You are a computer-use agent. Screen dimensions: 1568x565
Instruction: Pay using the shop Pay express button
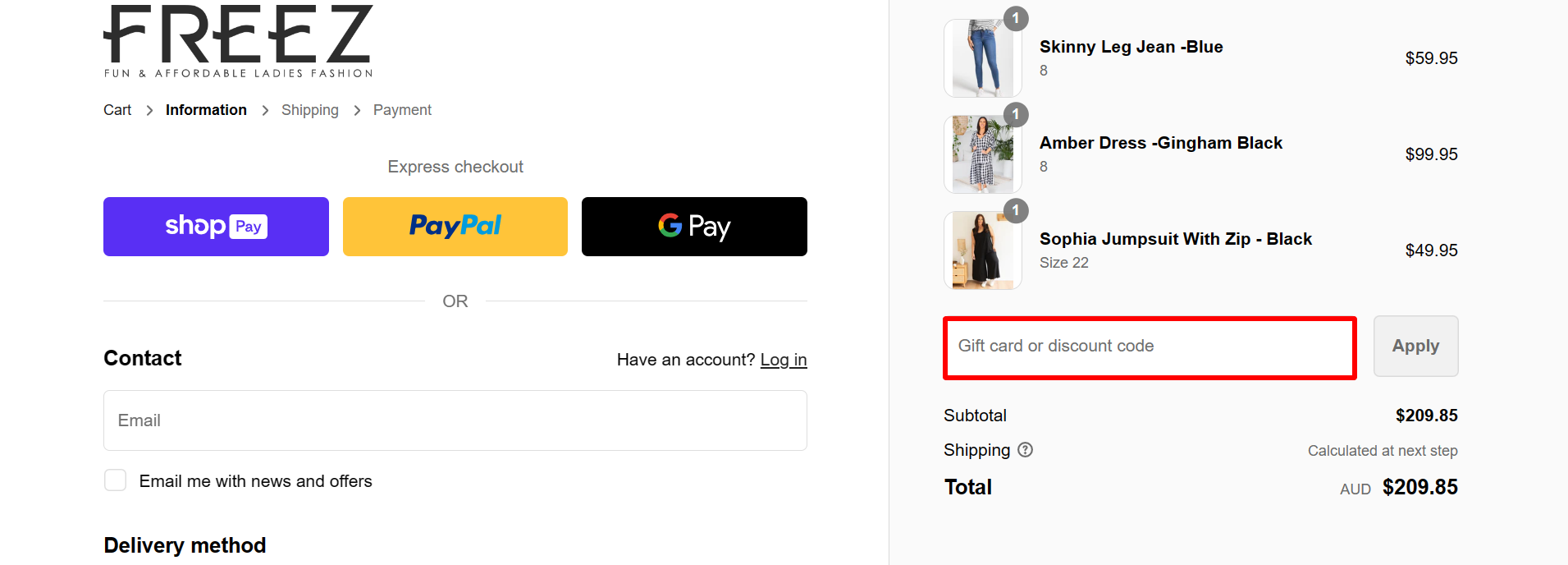click(x=215, y=226)
